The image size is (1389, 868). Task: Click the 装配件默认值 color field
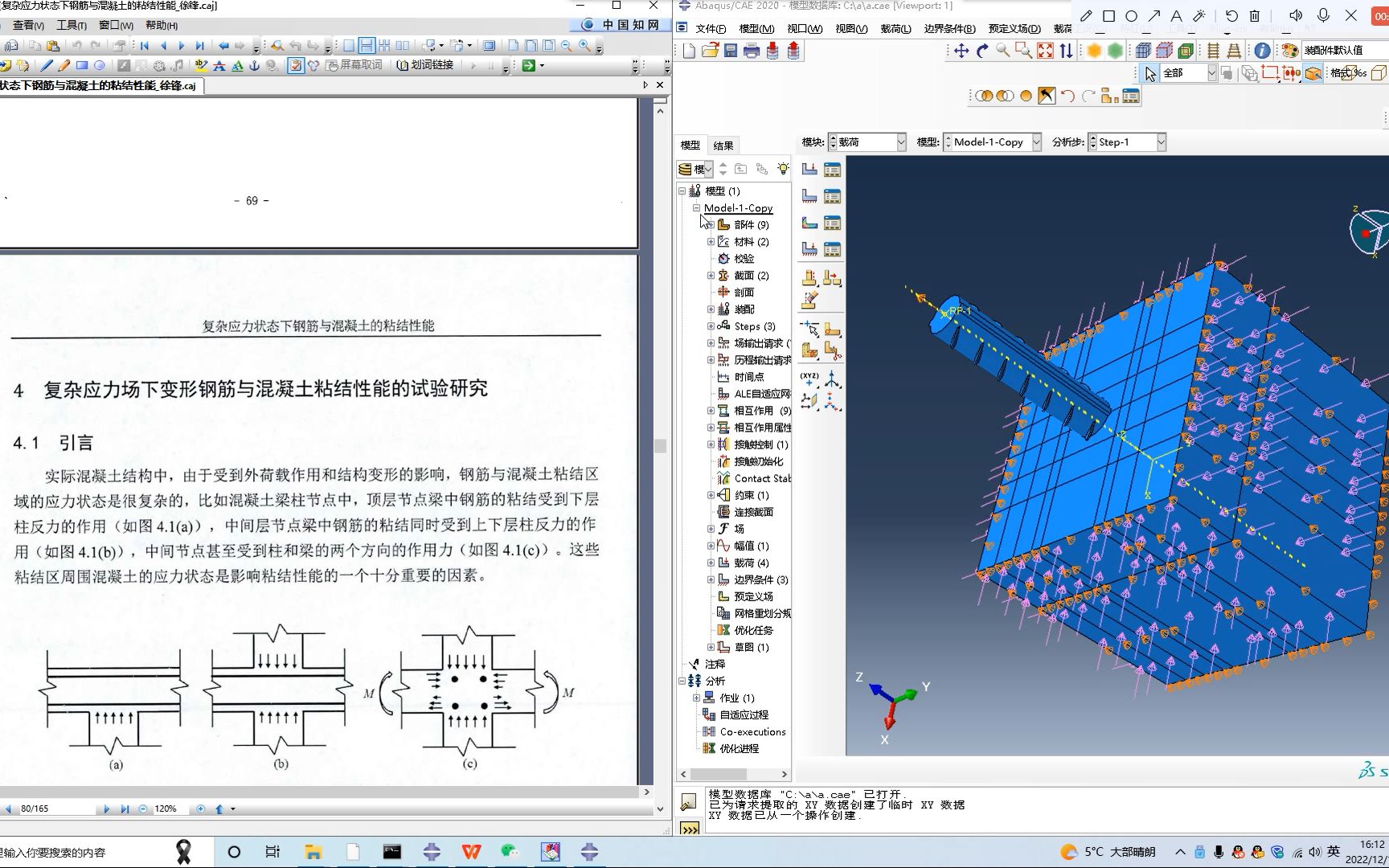1344,50
